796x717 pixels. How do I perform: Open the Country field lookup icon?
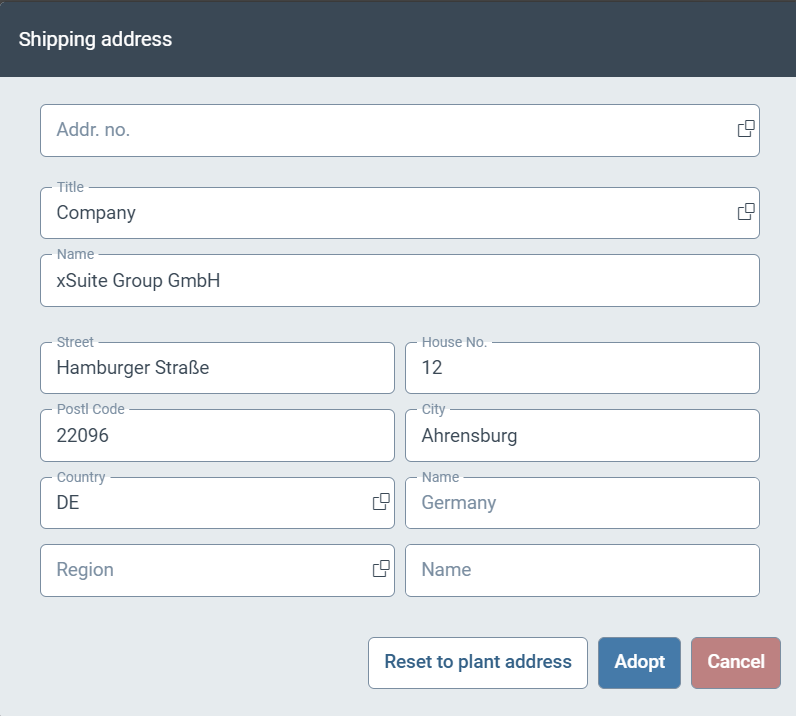[380, 502]
